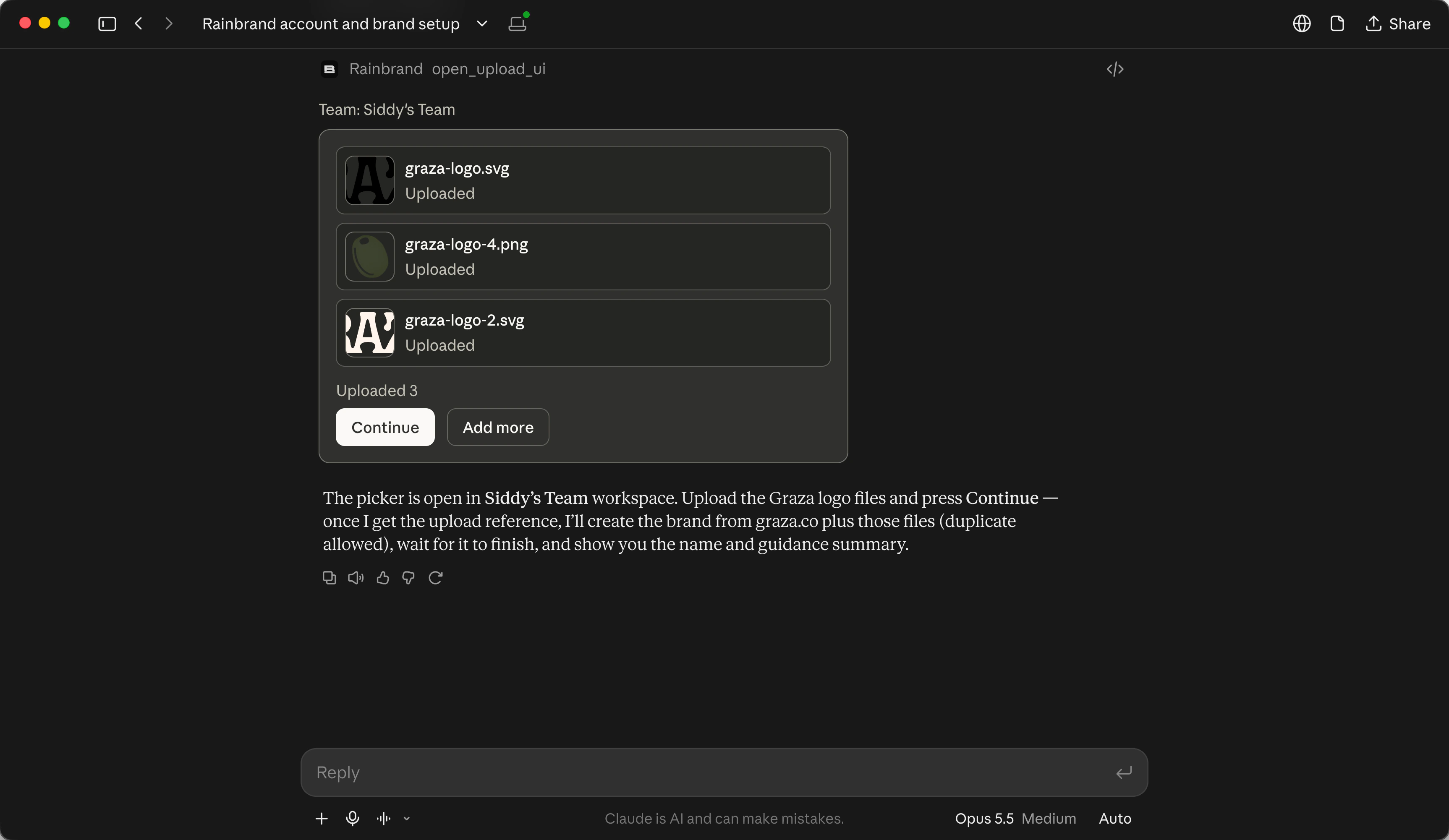
Task: Click the 'Uploaded 3' status text
Action: [x=377, y=390]
